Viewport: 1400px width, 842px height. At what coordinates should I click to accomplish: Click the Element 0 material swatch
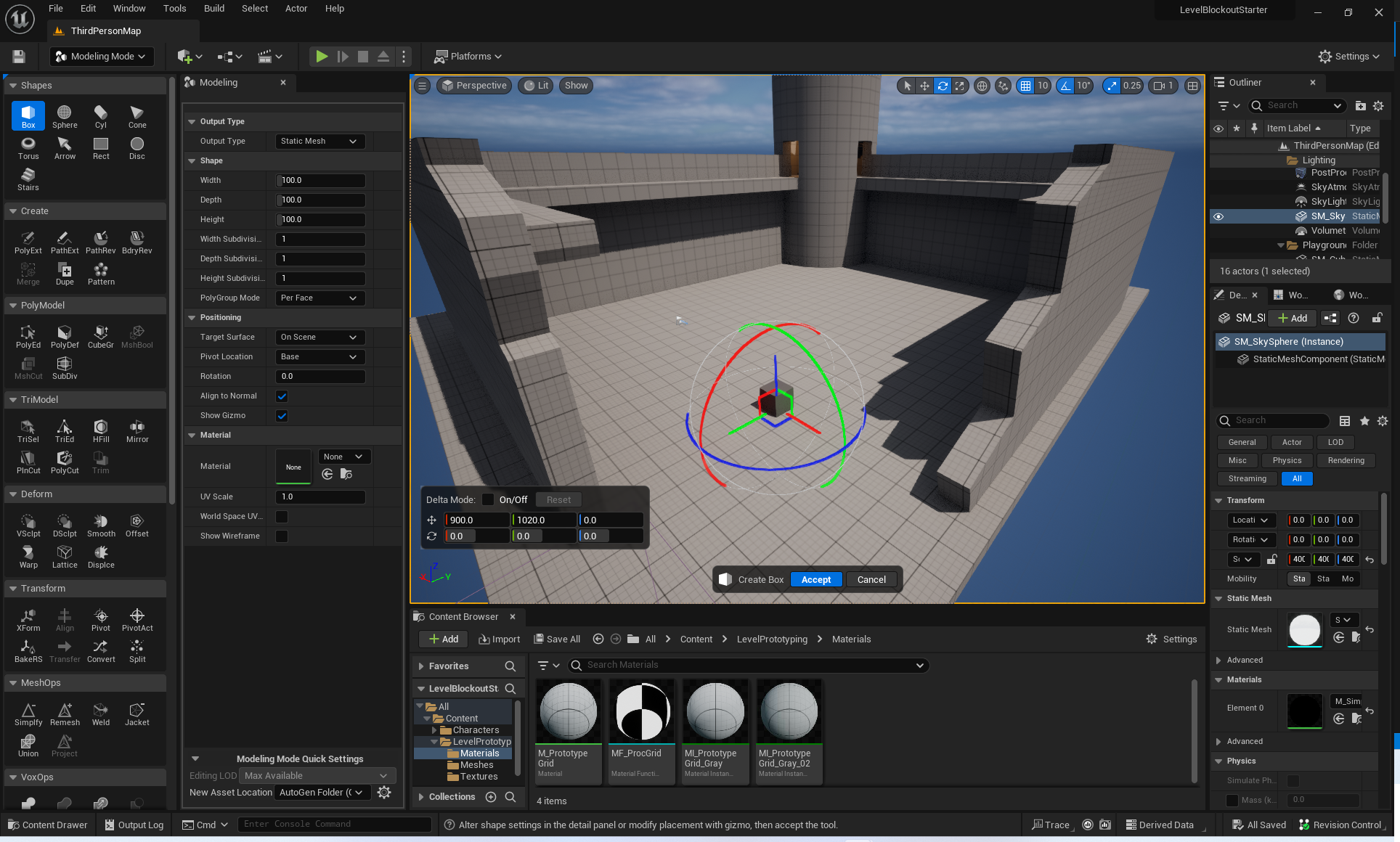coord(1305,711)
